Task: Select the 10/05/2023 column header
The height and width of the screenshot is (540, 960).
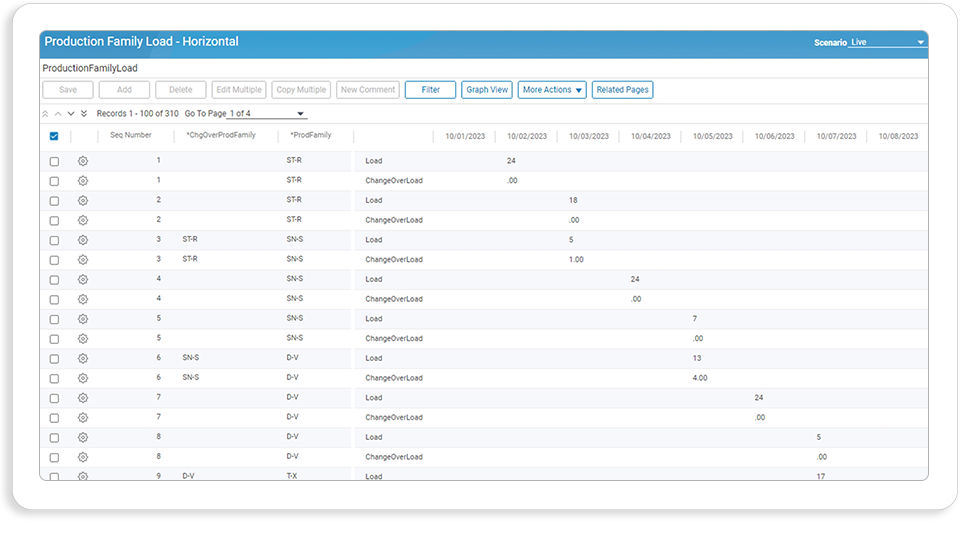Action: (713, 137)
